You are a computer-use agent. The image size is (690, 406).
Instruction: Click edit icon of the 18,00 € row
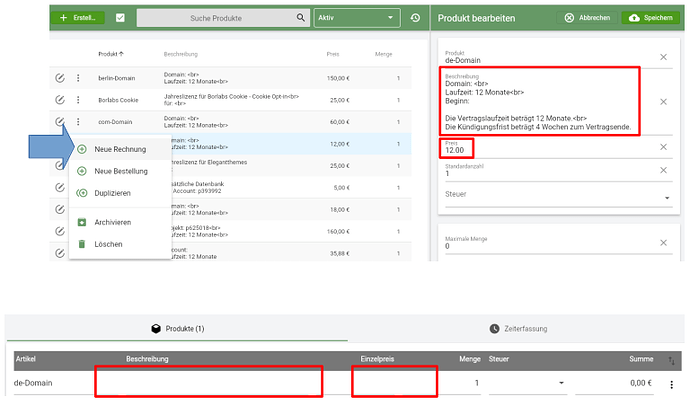tap(60, 209)
